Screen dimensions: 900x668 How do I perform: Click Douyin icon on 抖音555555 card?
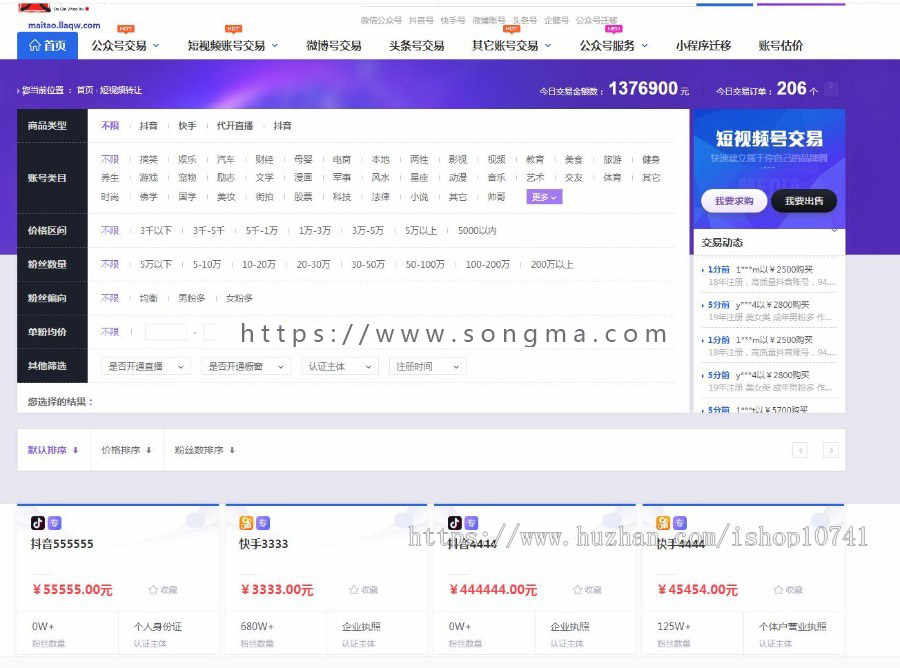point(38,523)
